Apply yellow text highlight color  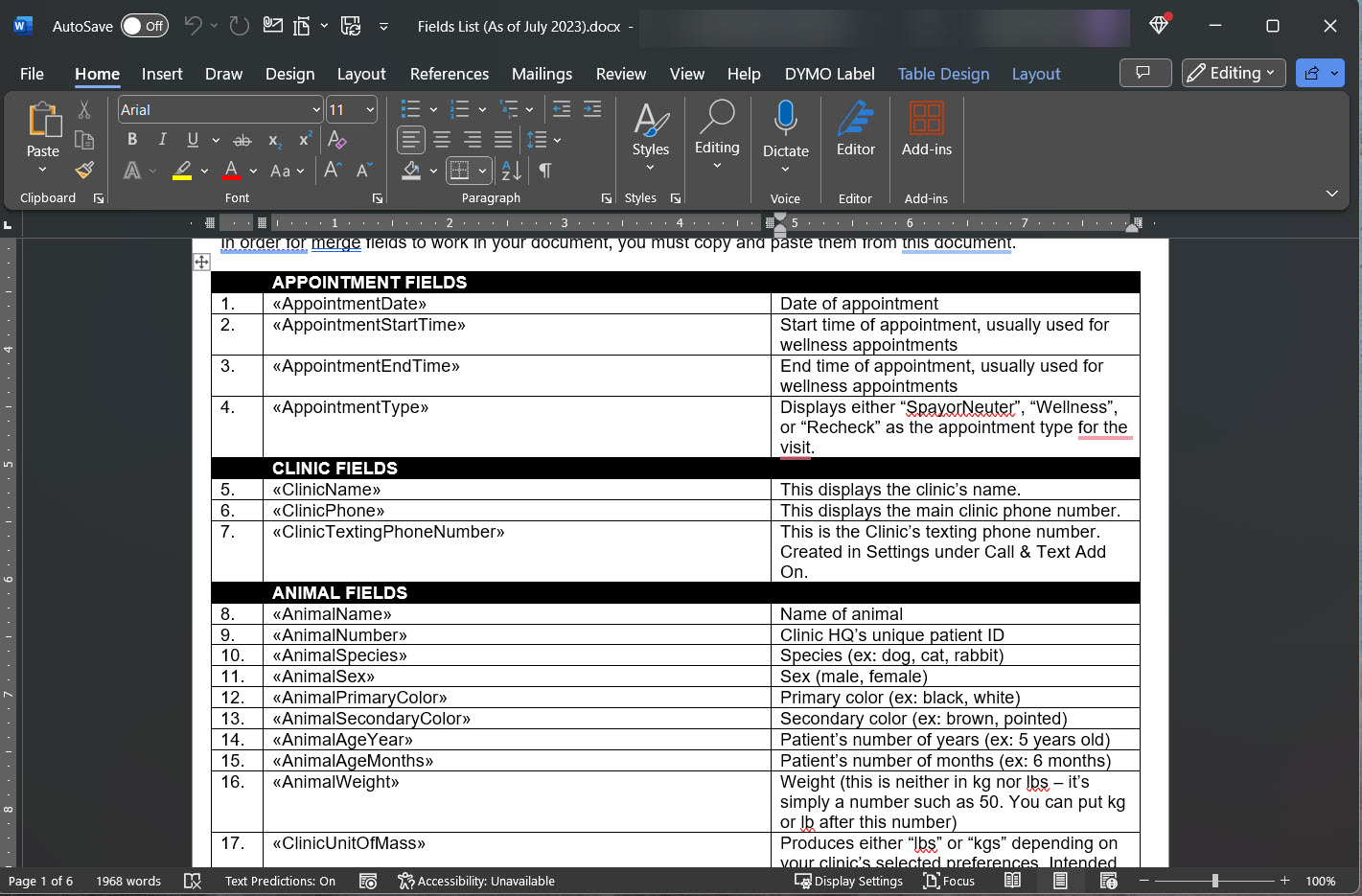click(x=182, y=171)
